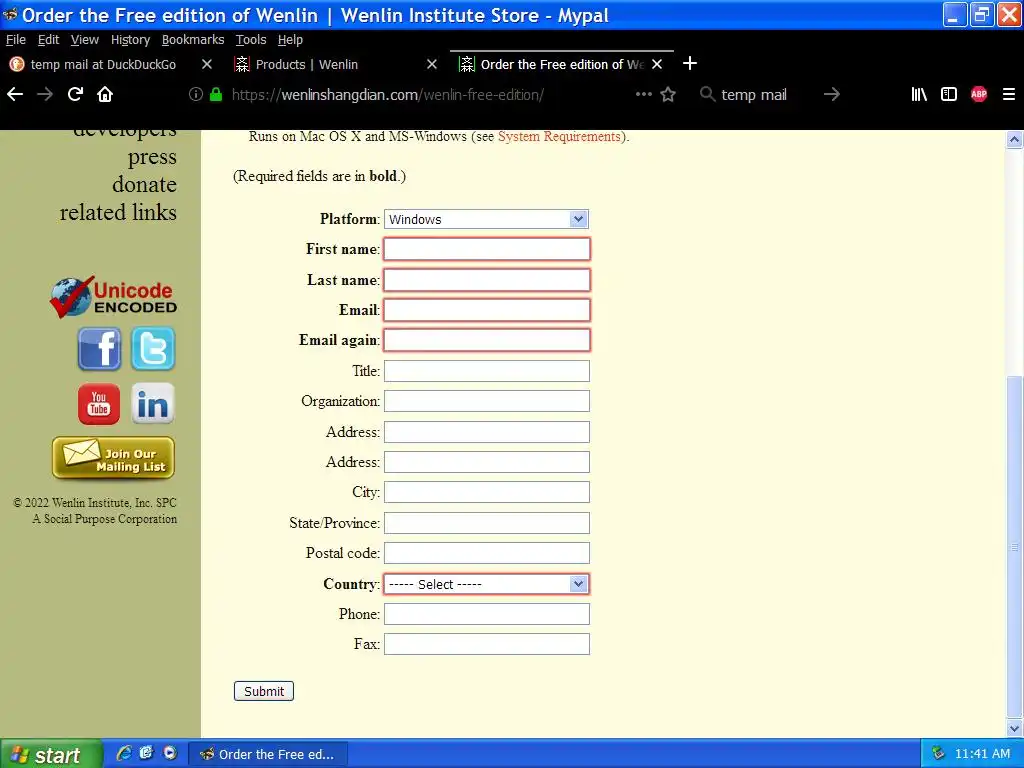The image size is (1024, 768).
Task: Click the Phone input field
Action: click(x=487, y=614)
